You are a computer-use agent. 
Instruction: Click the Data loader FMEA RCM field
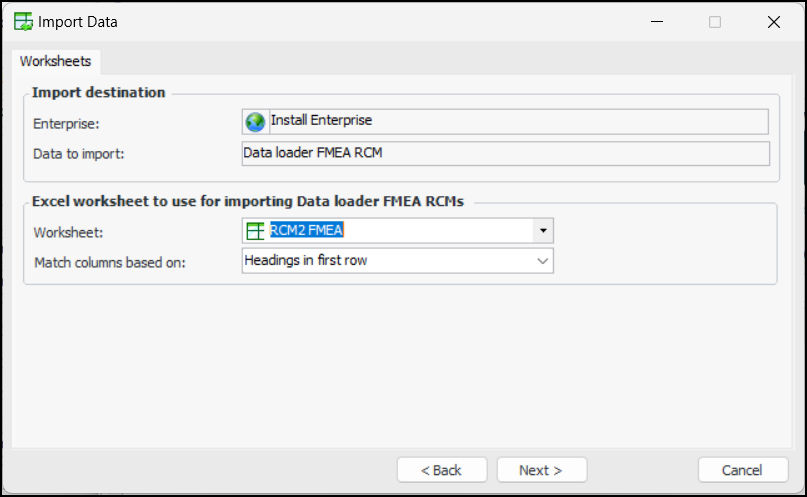click(505, 153)
